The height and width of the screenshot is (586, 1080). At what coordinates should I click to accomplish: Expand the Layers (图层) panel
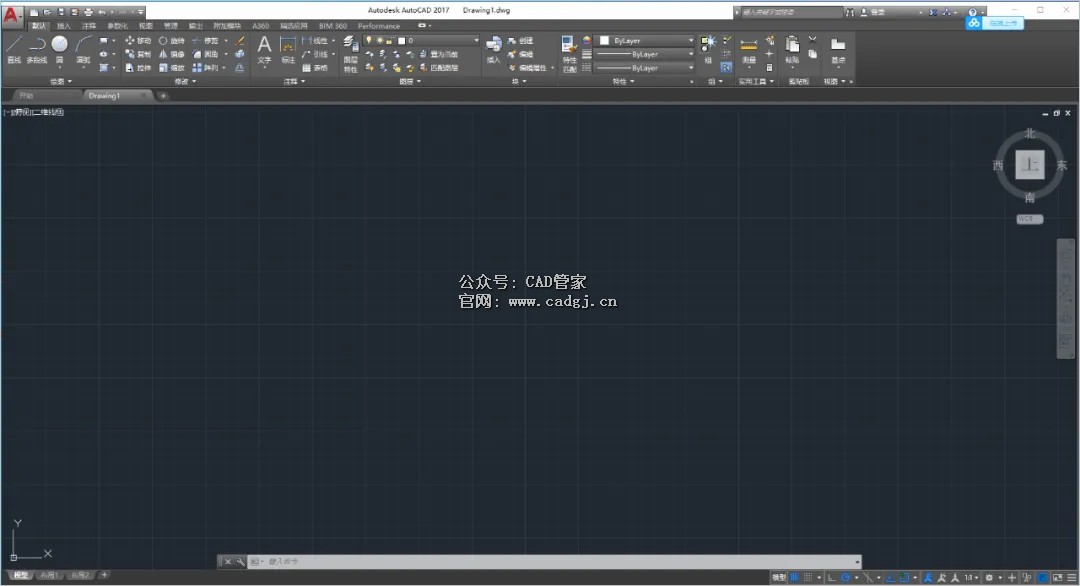(410, 81)
